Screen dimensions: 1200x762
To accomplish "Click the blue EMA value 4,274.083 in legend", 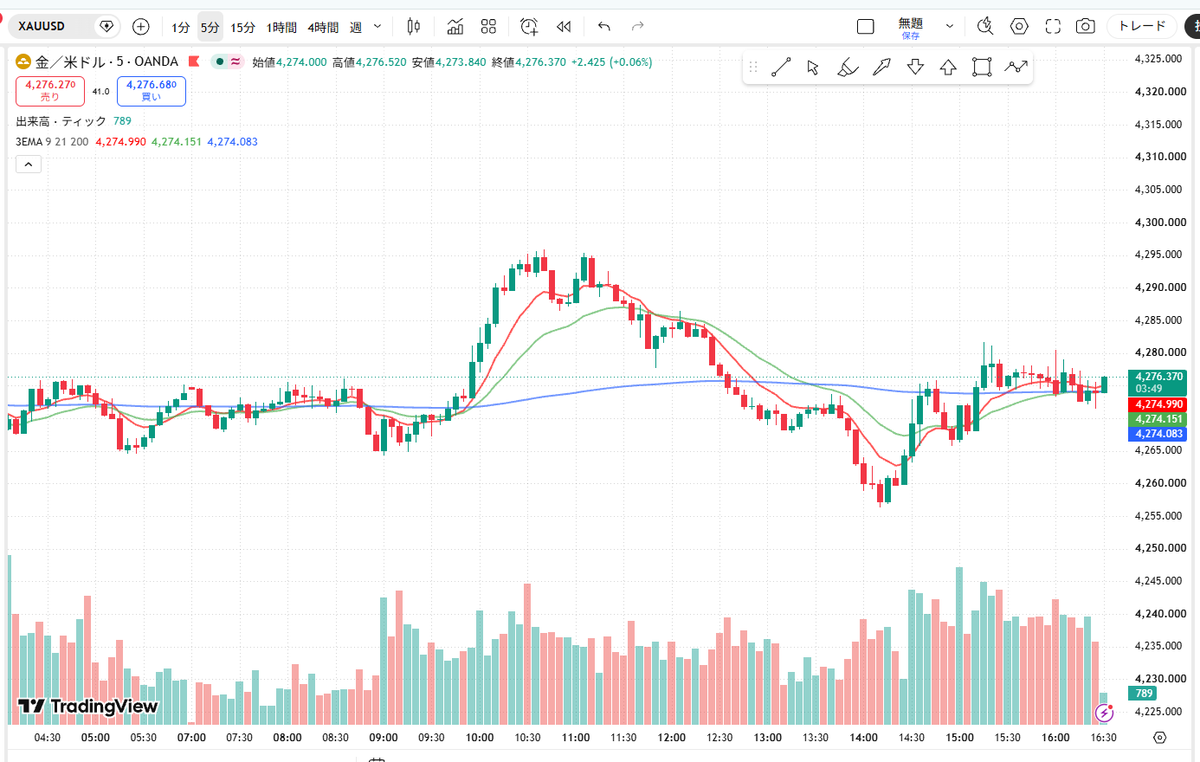I will (x=232, y=142).
